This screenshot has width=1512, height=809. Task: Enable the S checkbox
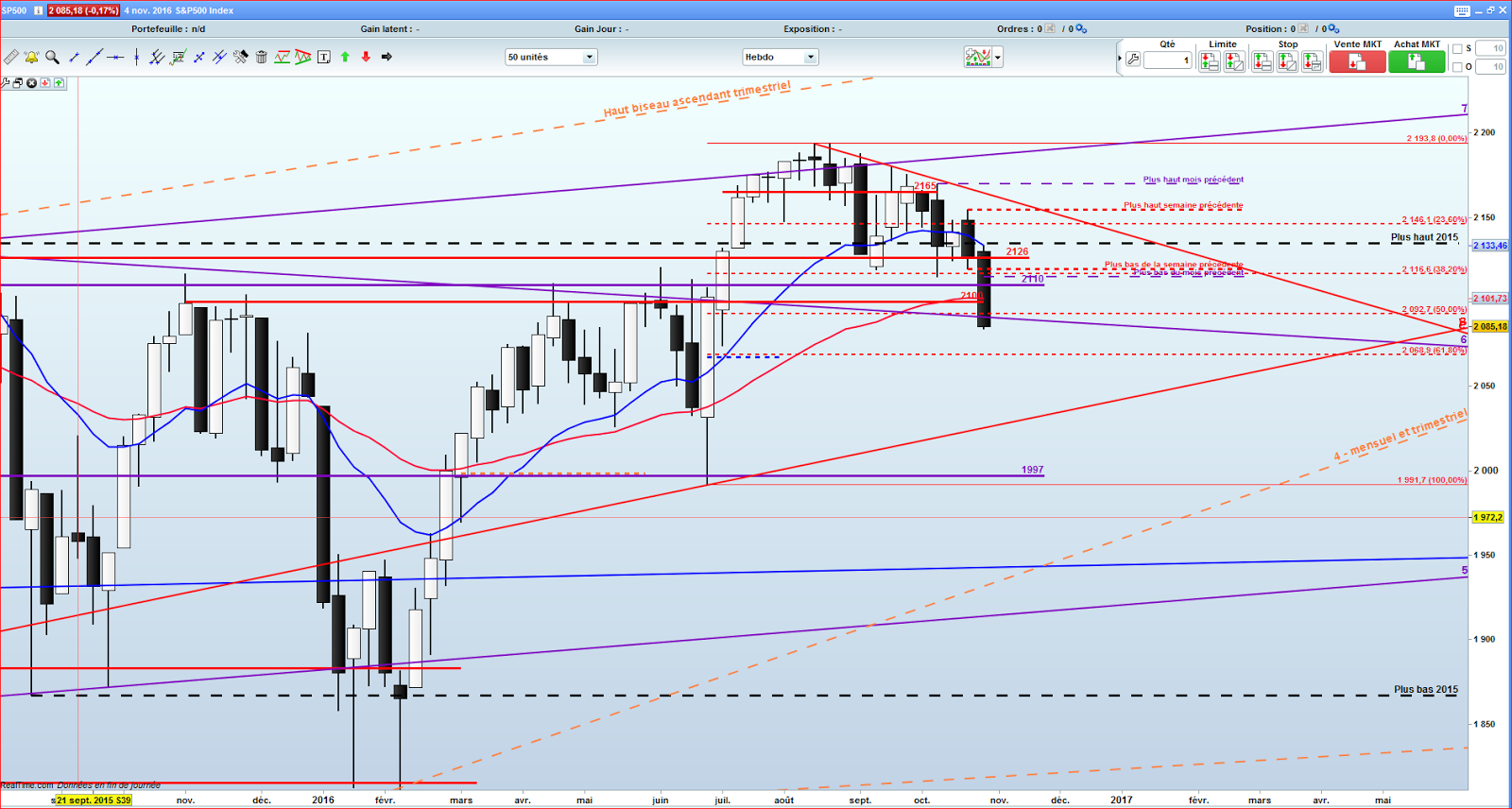[1457, 49]
